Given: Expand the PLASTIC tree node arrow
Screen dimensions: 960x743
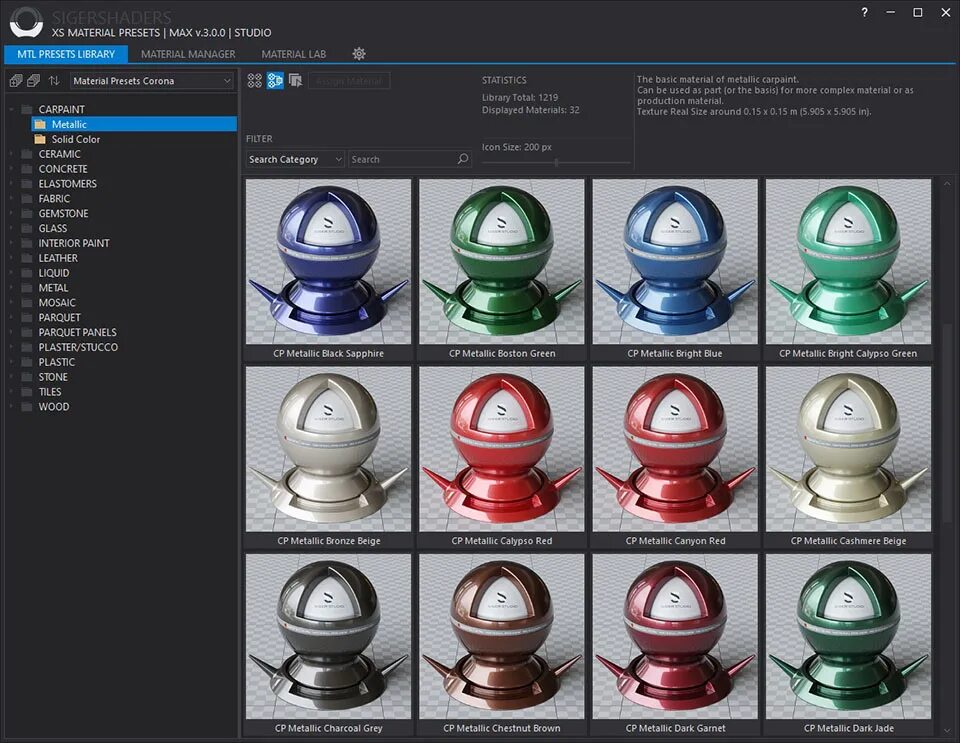Looking at the screenshot, I should point(11,362).
